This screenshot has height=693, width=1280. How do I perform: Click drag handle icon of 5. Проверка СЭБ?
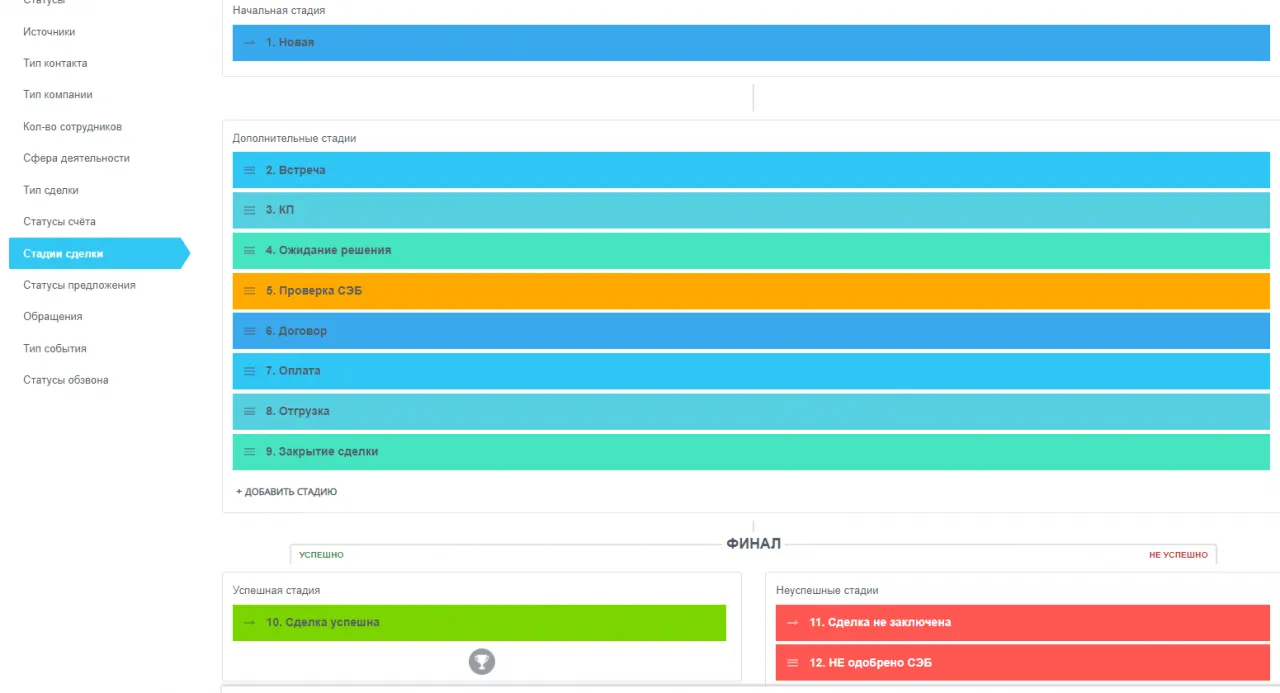pyautogui.click(x=250, y=291)
